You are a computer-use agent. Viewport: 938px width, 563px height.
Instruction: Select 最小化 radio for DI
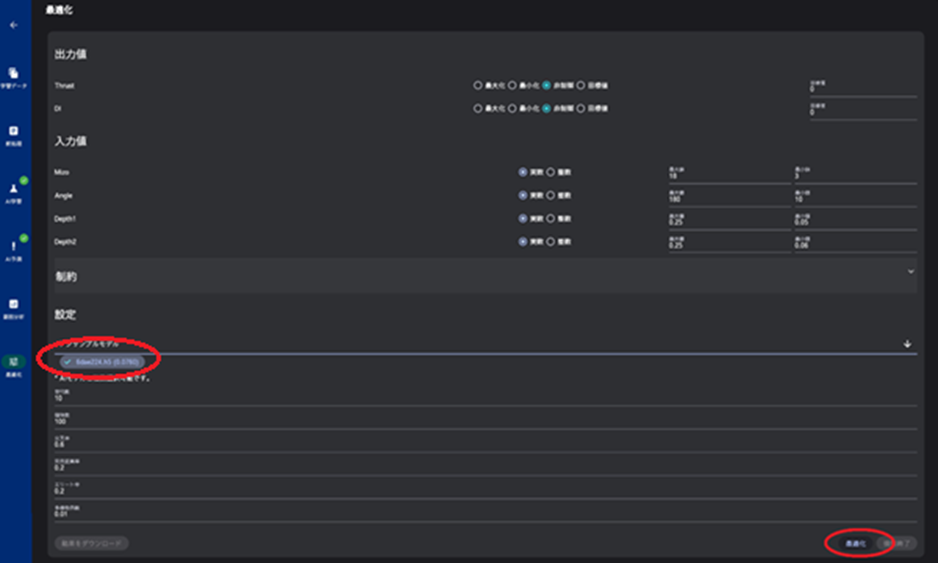(512, 107)
